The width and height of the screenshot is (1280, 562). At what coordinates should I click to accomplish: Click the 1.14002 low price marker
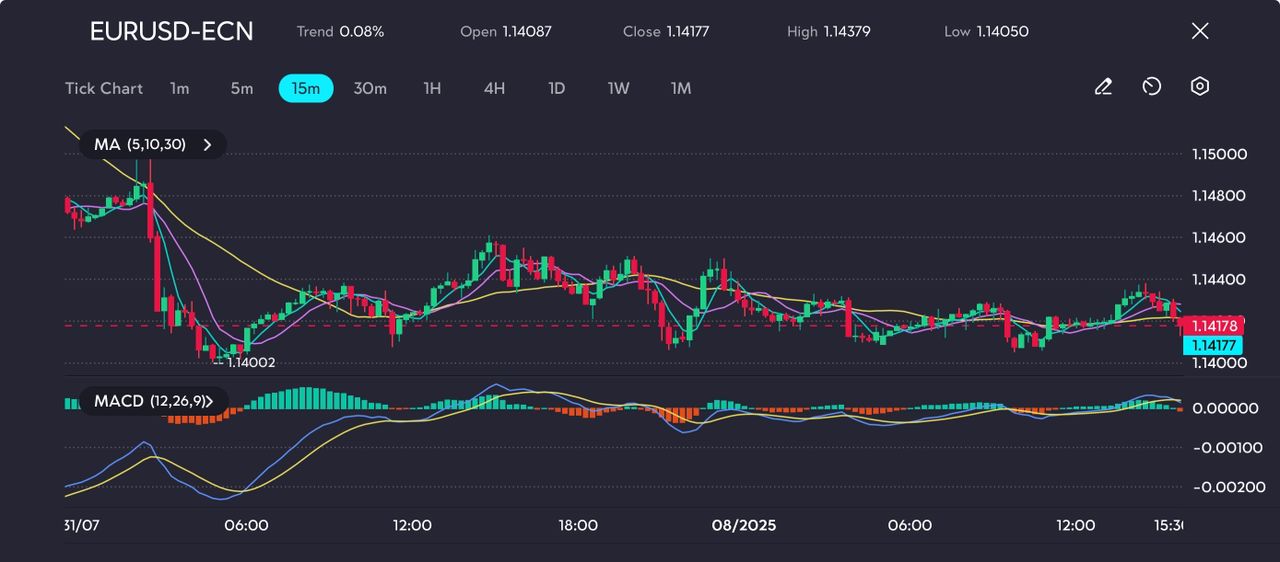[250, 363]
